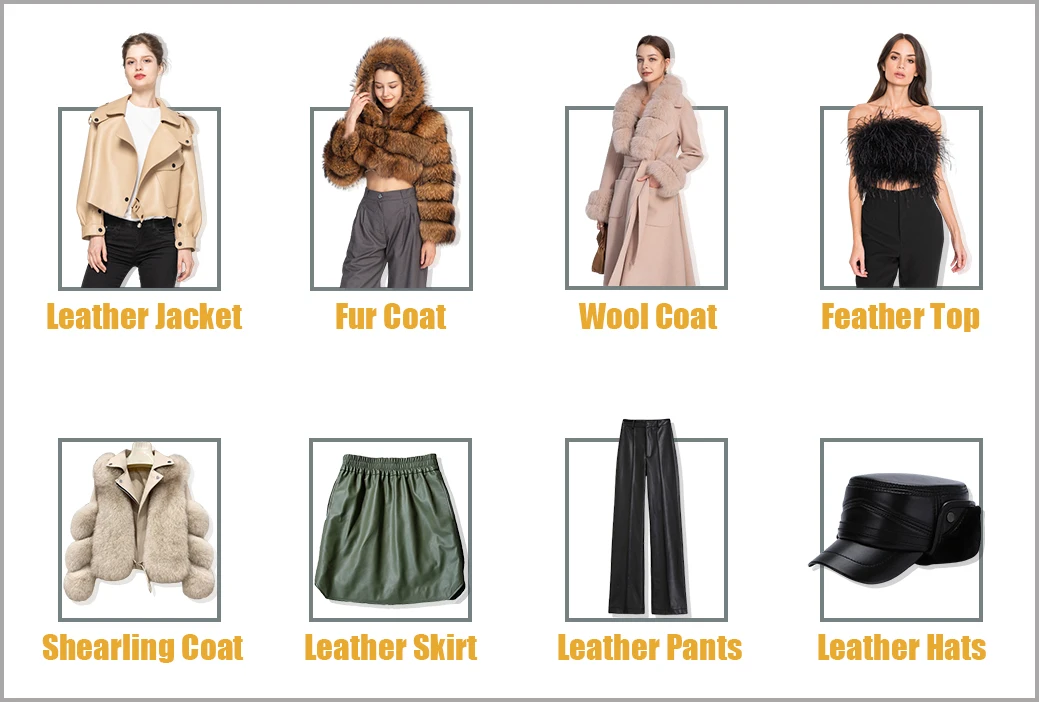Open the pink wool coat model picture

tap(646, 161)
